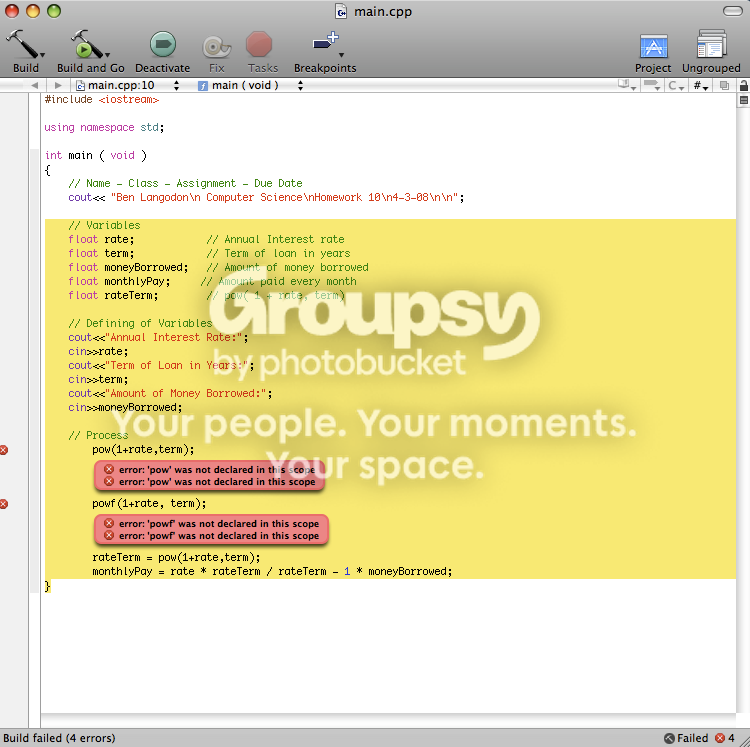
Task: Open the Build dropdown arrow
Action: [x=43, y=55]
